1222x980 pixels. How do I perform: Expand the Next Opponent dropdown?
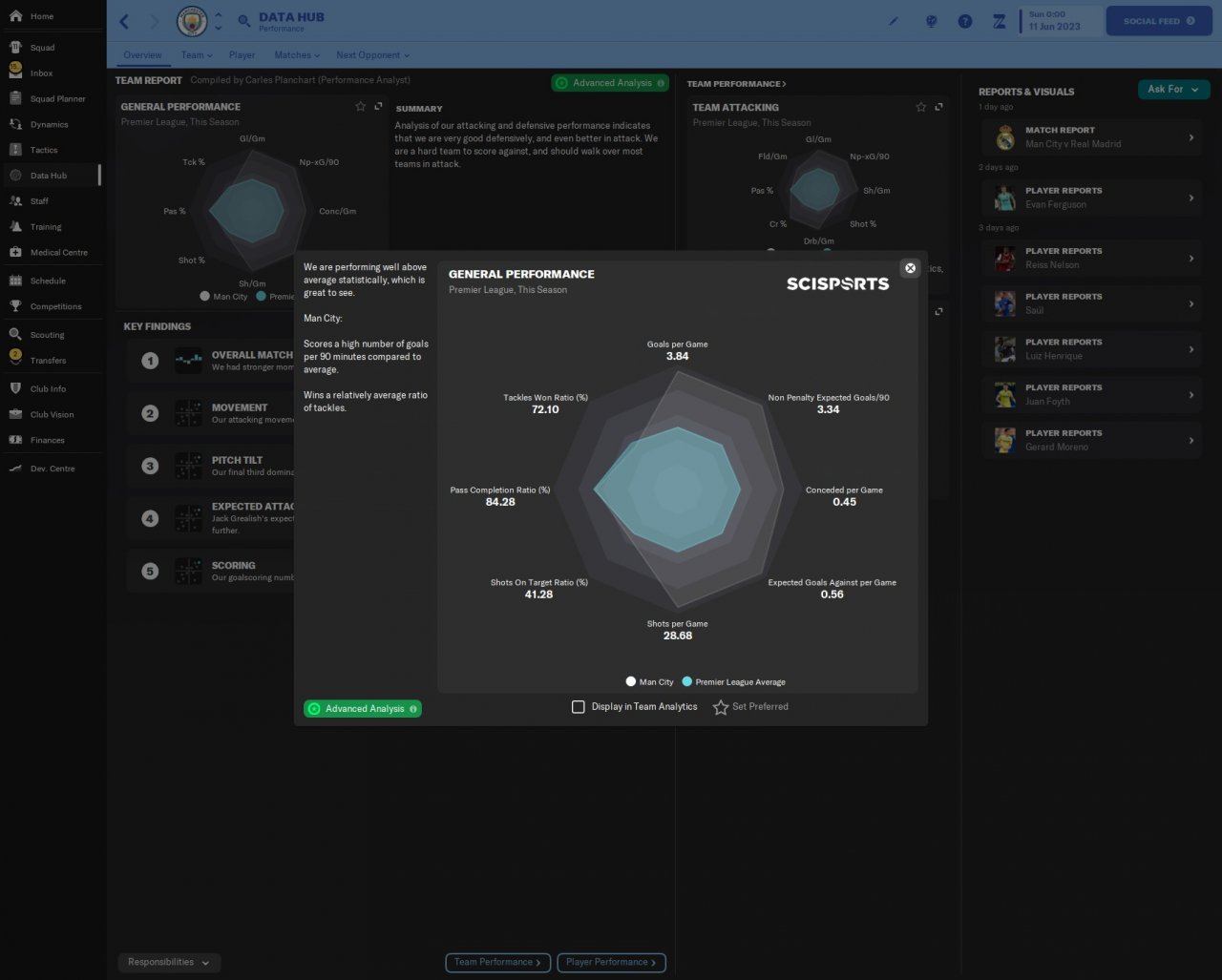[372, 55]
